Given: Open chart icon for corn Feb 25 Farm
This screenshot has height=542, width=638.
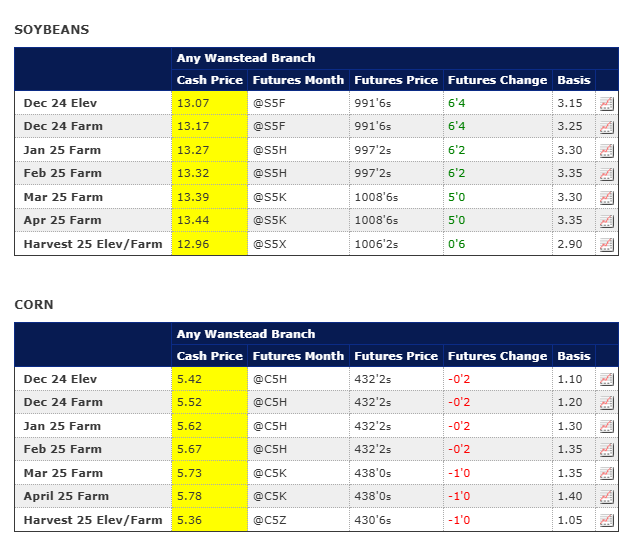Looking at the screenshot, I should point(606,450).
